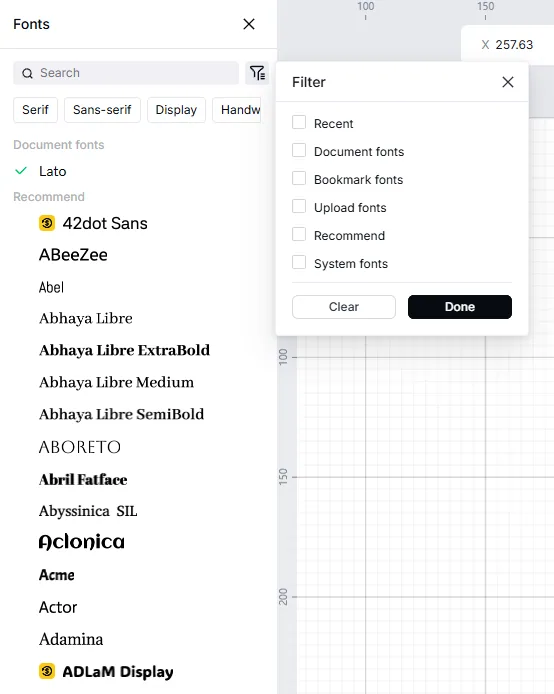Image resolution: width=554 pixels, height=694 pixels.
Task: Close the Fonts panel
Action: [249, 24]
